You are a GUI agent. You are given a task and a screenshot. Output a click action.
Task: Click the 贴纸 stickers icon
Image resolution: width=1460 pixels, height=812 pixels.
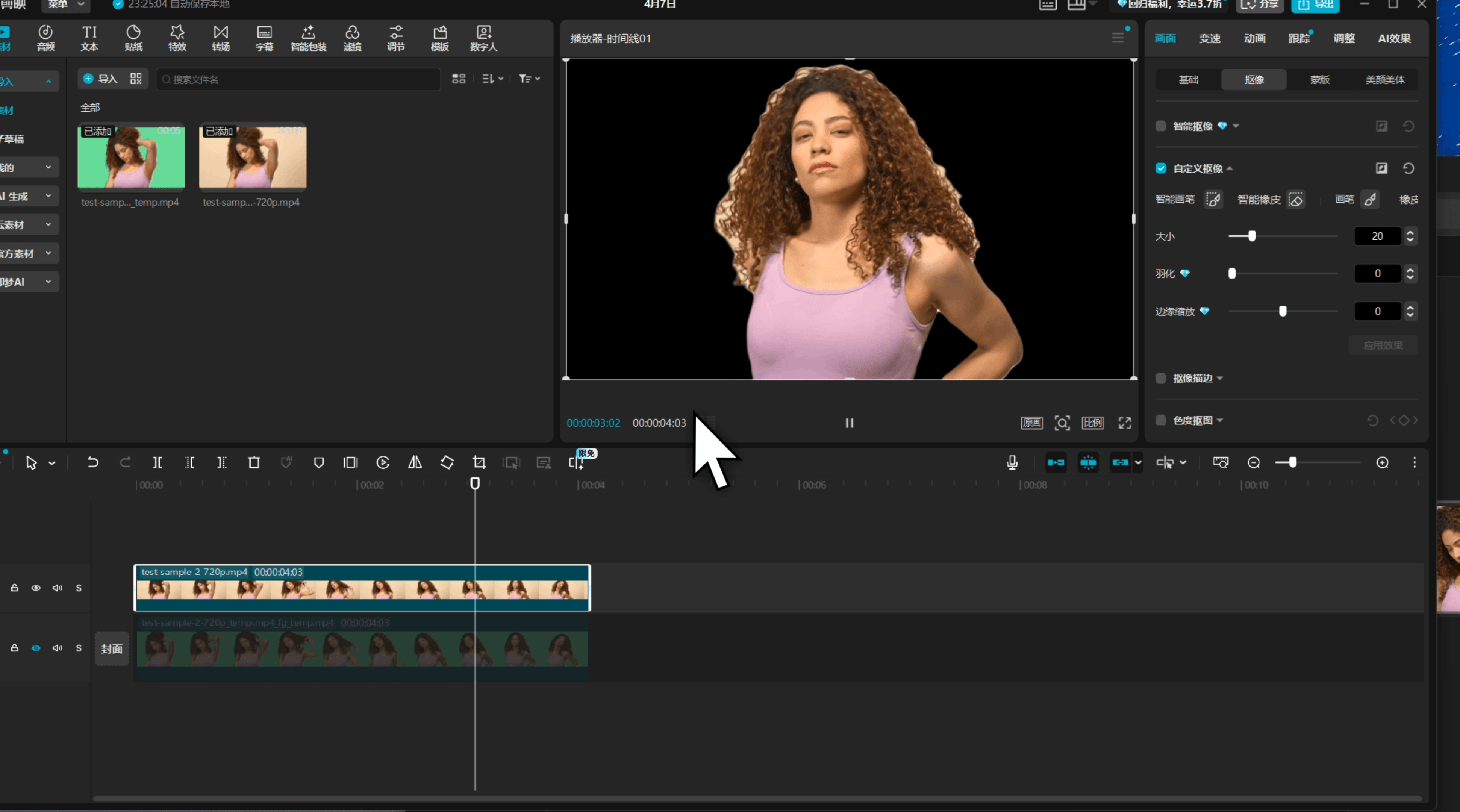[x=133, y=37]
